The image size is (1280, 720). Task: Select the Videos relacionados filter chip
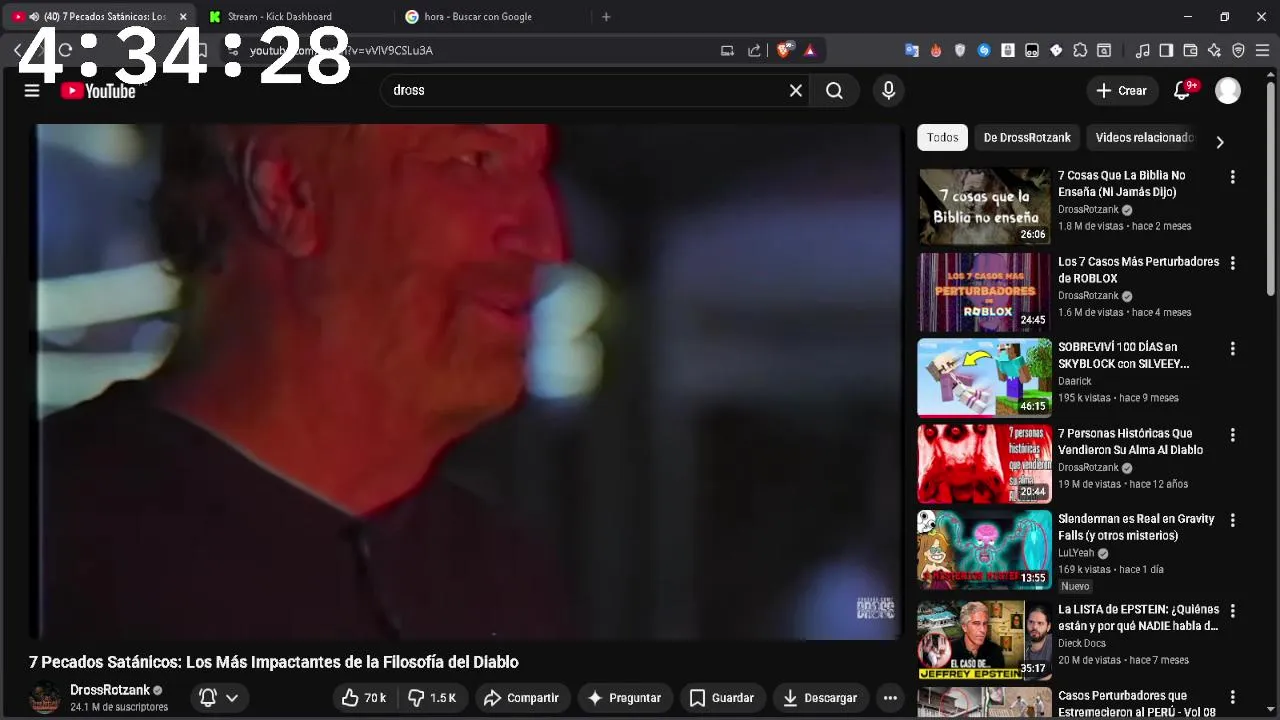[1144, 138]
